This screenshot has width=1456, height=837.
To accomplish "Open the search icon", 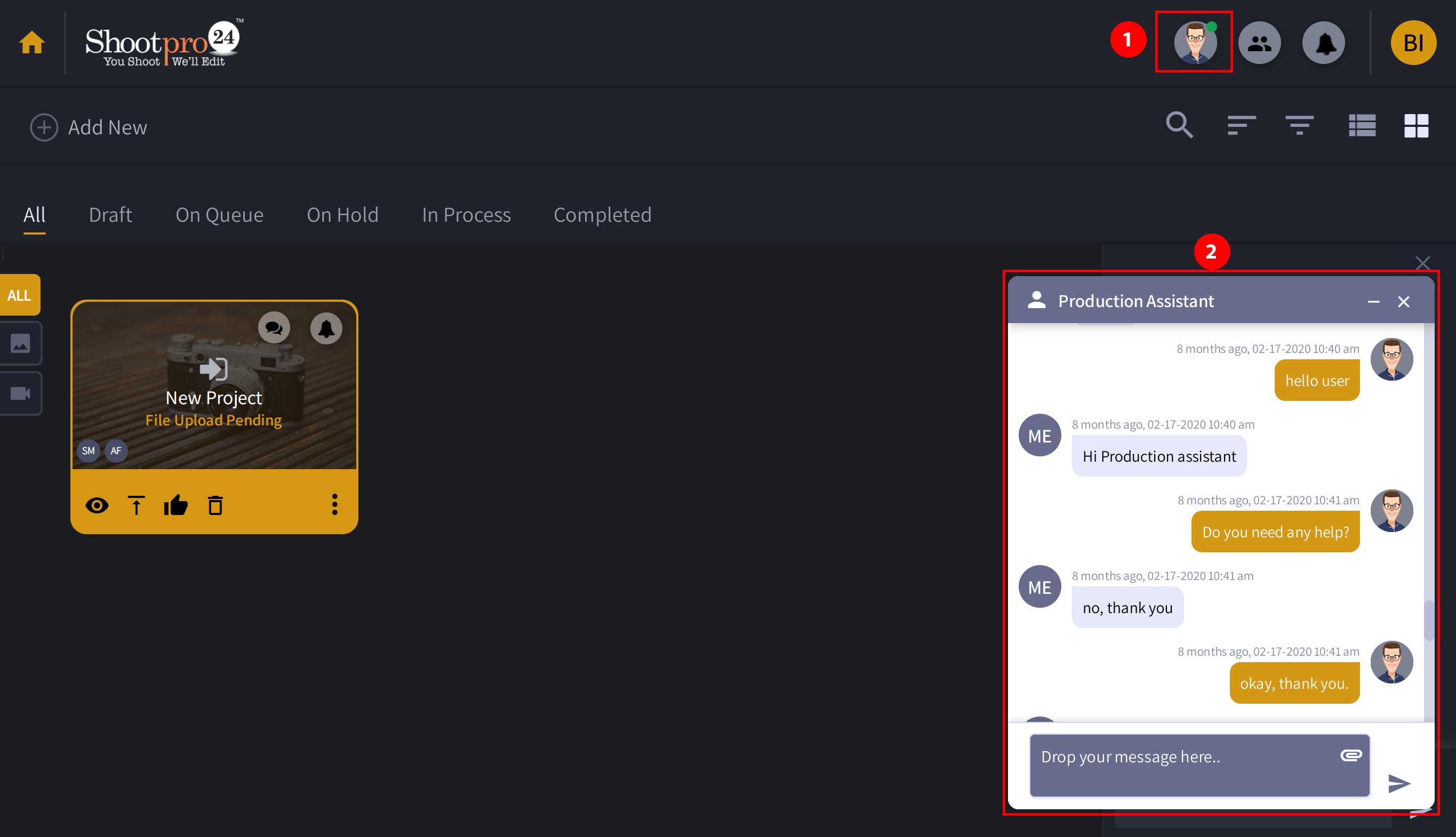I will coord(1179,125).
